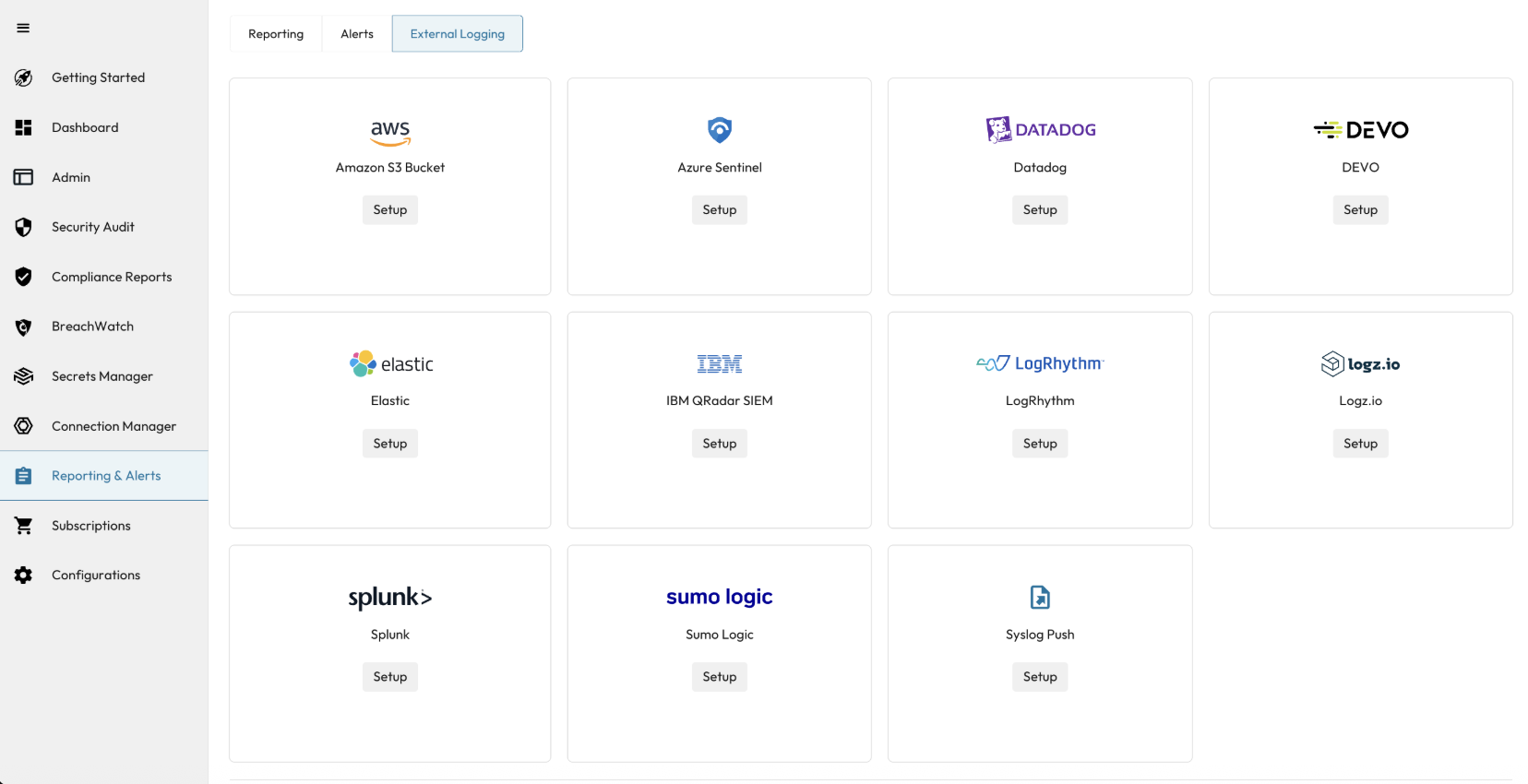The image size is (1528, 784).
Task: Click the Configurations gear icon
Action: pyautogui.click(x=23, y=576)
